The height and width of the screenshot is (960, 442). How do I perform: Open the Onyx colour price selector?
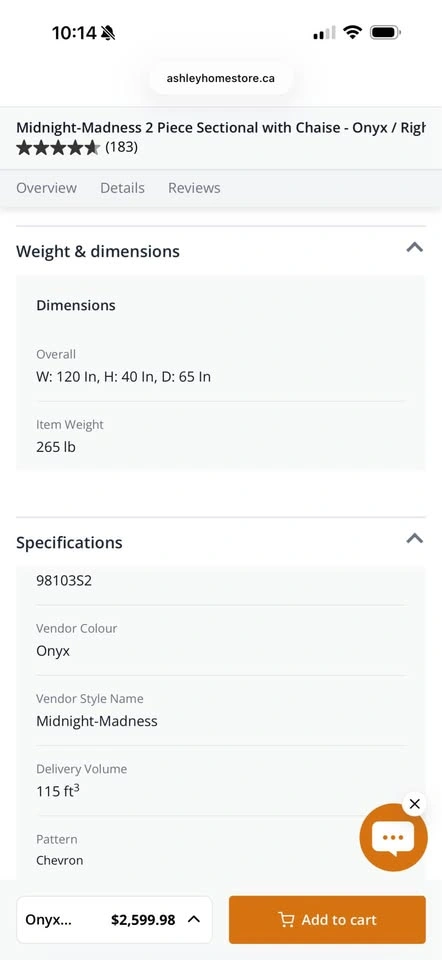pyautogui.click(x=114, y=920)
